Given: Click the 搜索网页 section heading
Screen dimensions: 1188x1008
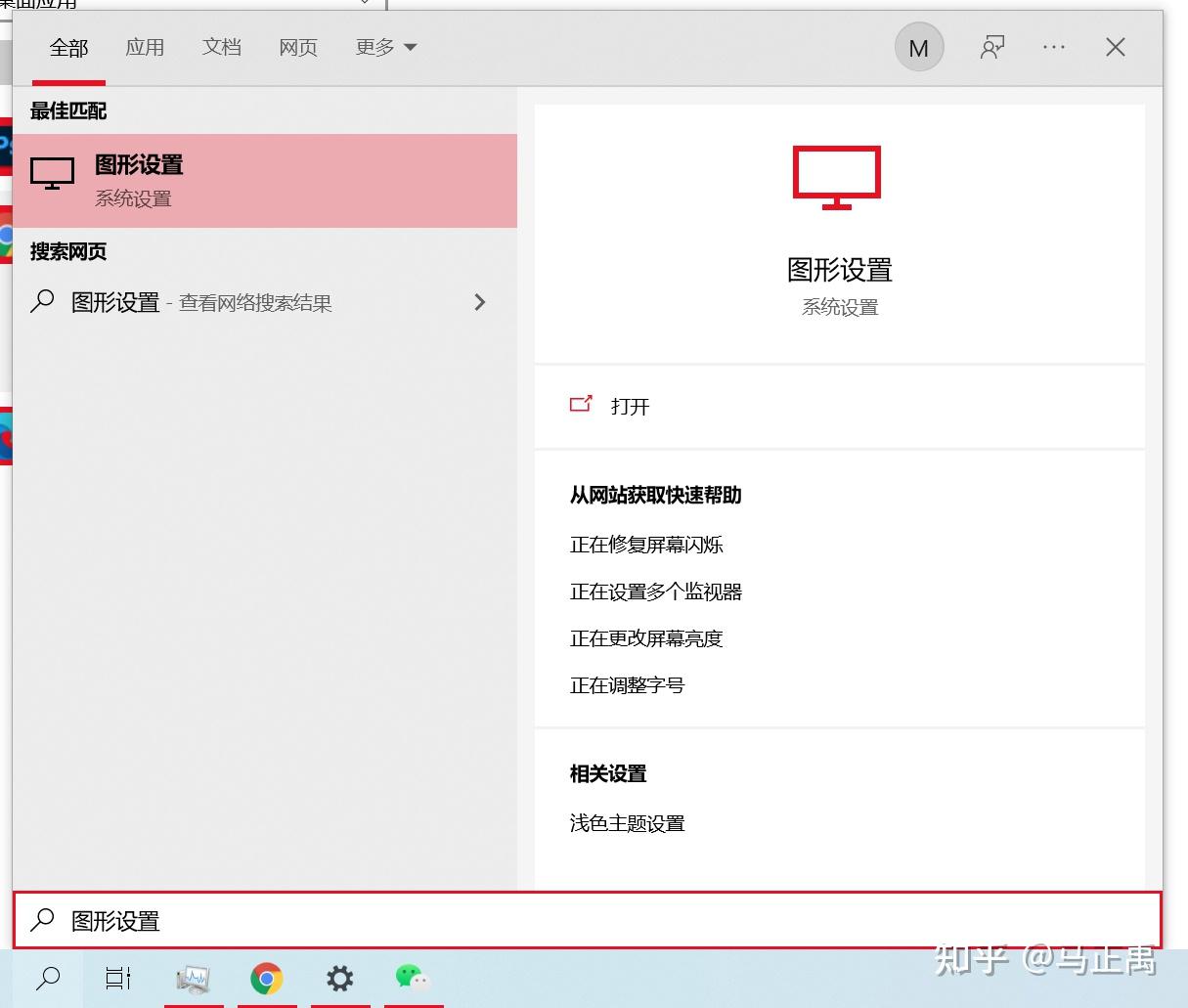Looking at the screenshot, I should coord(68,251).
